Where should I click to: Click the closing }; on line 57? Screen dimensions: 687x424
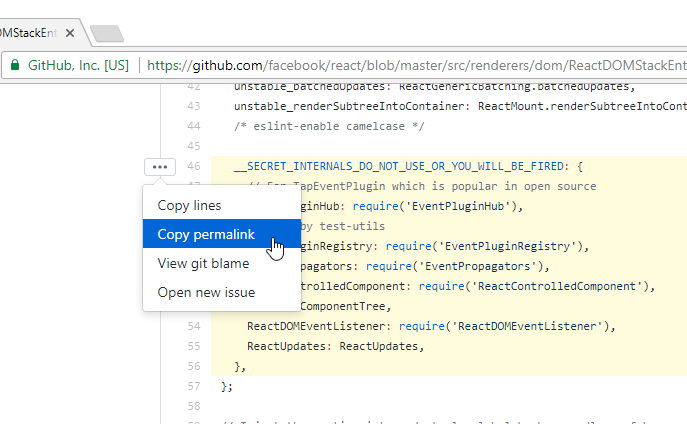pos(227,386)
